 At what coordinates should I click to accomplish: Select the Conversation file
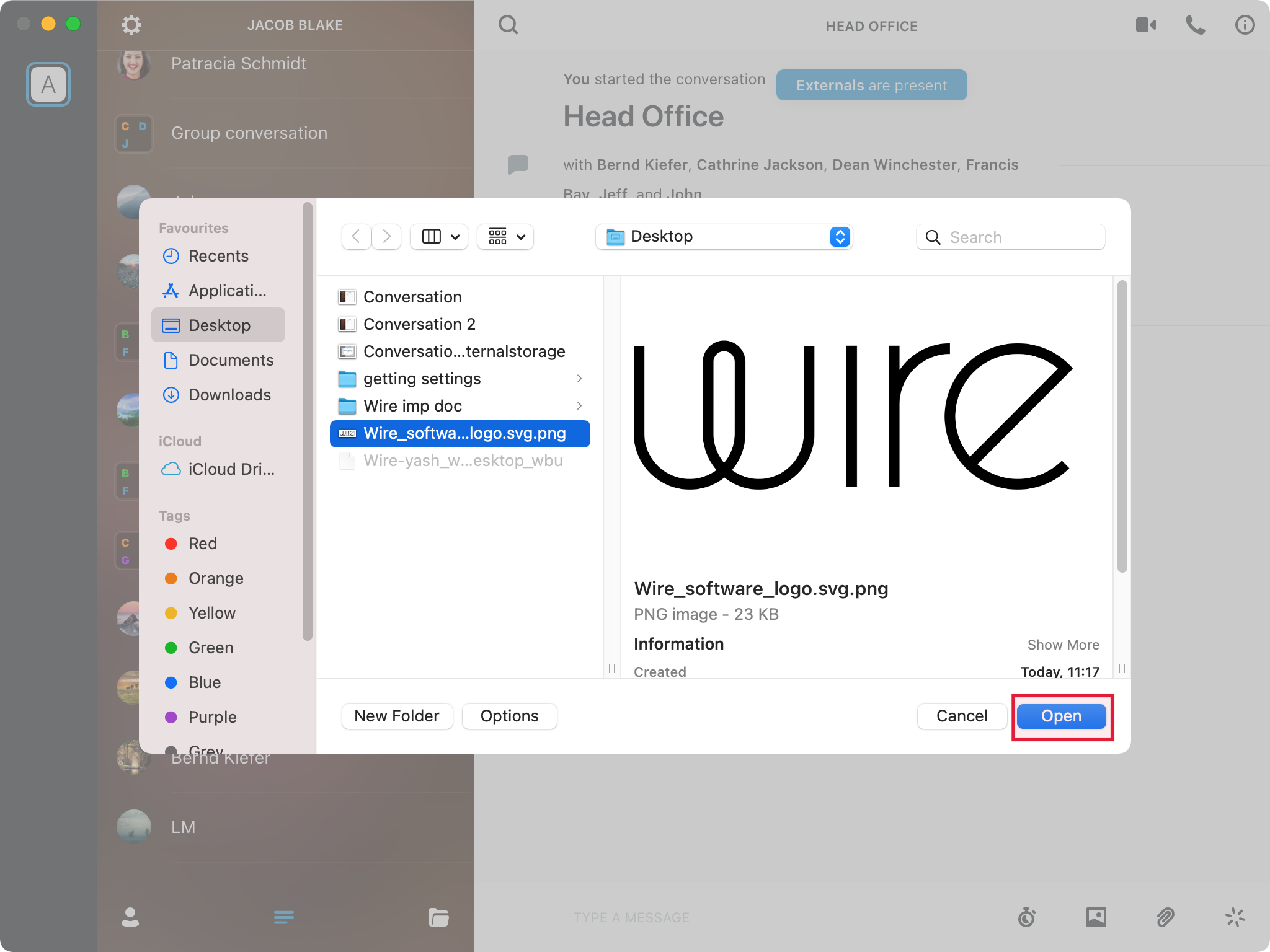click(x=460, y=297)
